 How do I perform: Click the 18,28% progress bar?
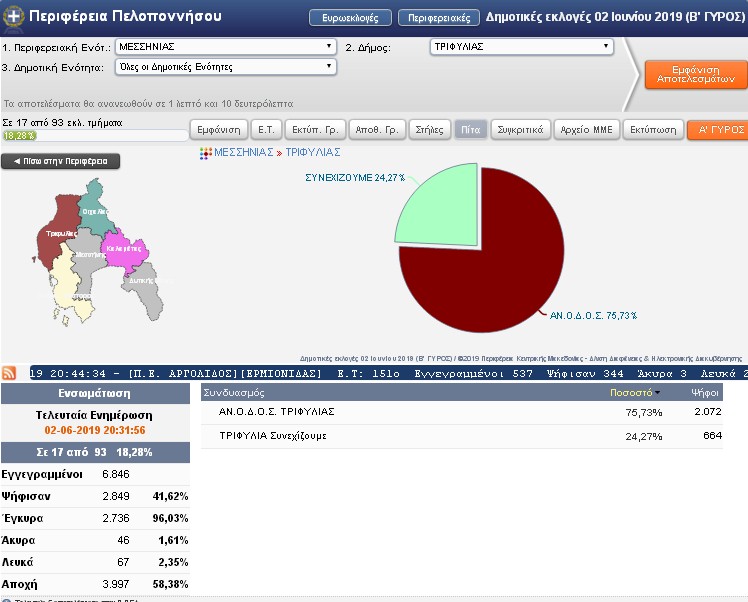click(x=94, y=135)
